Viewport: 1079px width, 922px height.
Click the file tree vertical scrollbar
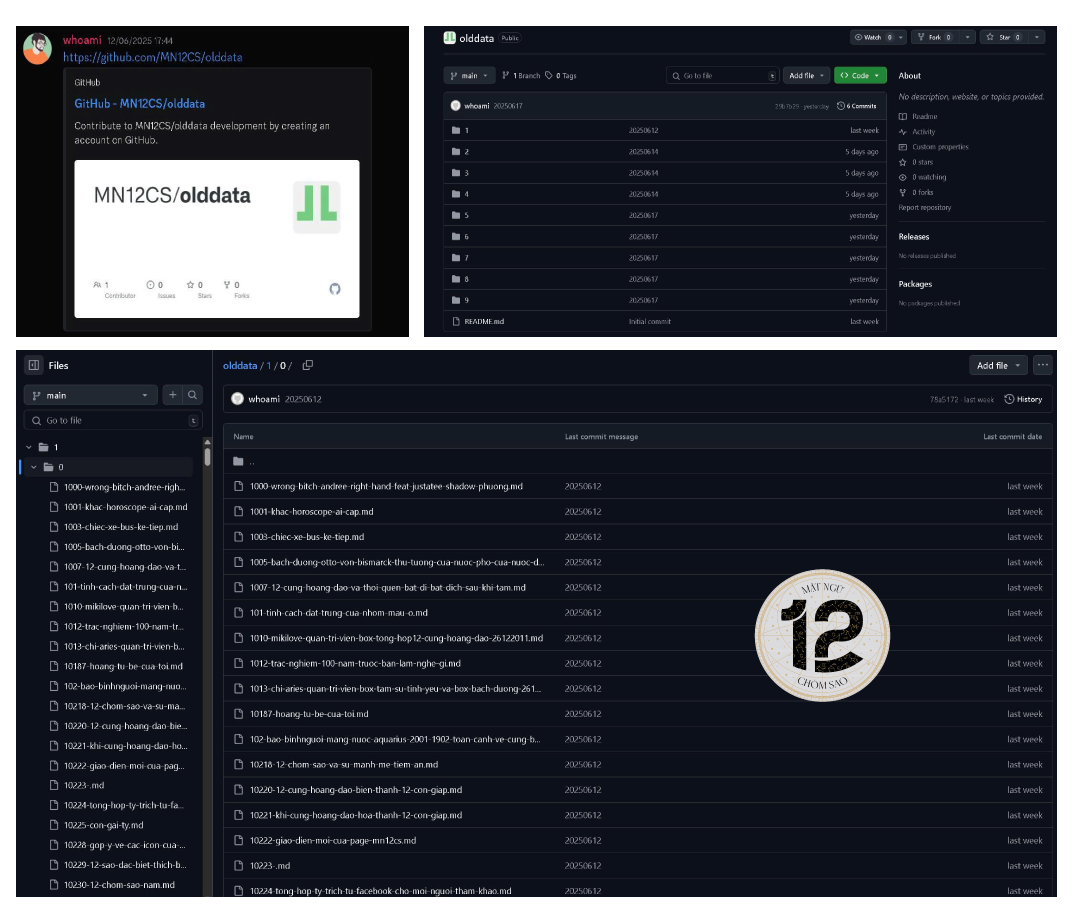click(207, 456)
